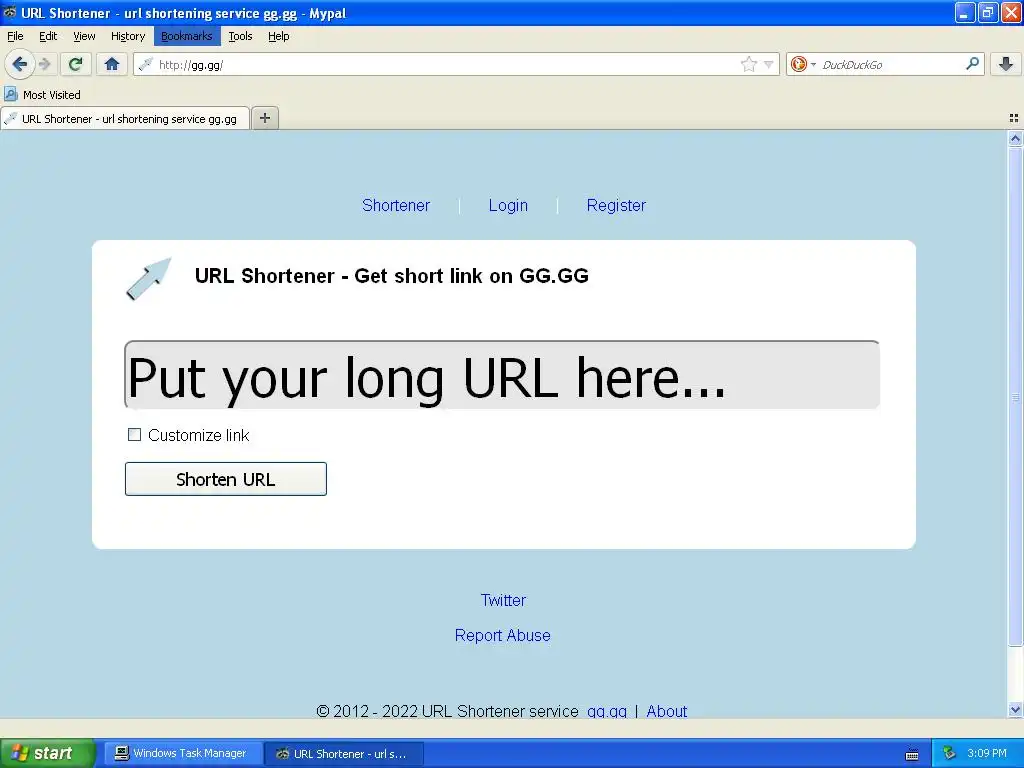The height and width of the screenshot is (768, 1024).
Task: Bookmark this page with the star icon
Action: 748,64
